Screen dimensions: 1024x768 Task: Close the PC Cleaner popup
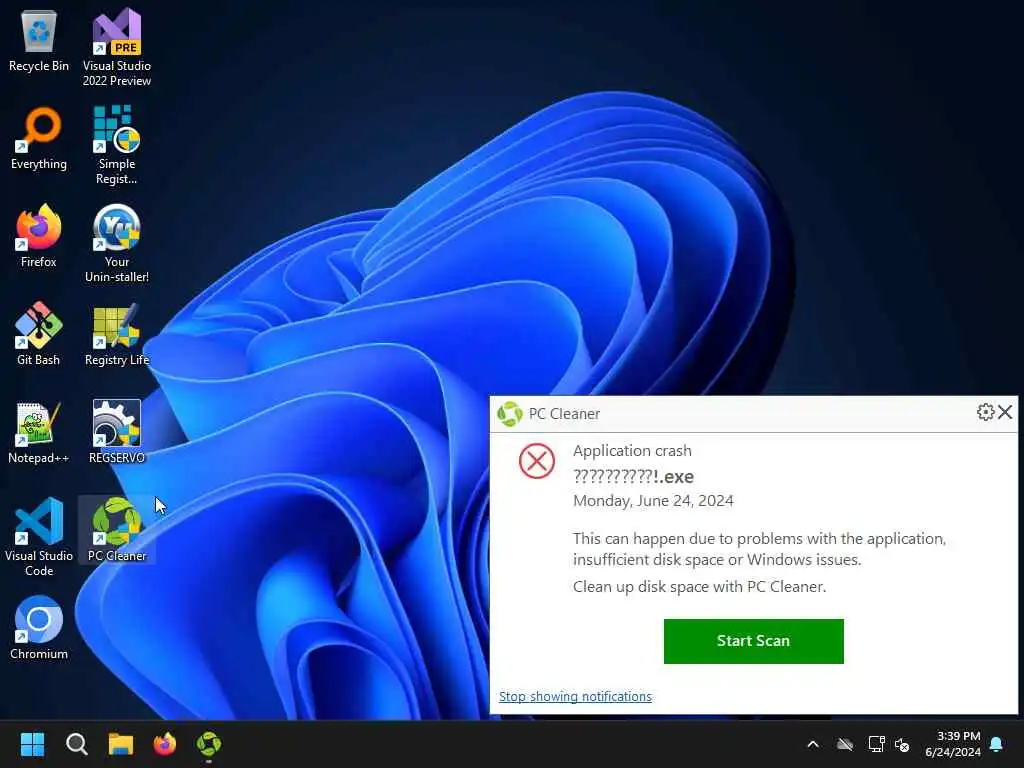click(x=1005, y=412)
